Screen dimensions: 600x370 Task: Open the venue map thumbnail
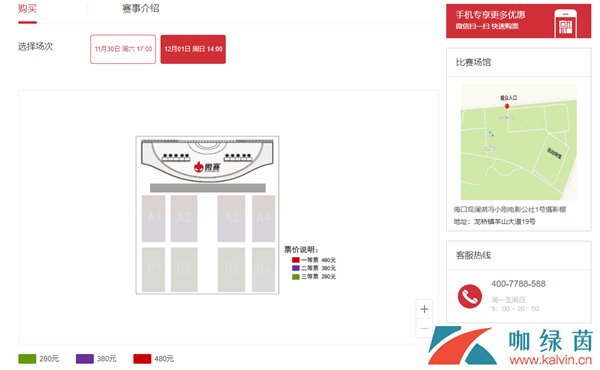(x=518, y=142)
